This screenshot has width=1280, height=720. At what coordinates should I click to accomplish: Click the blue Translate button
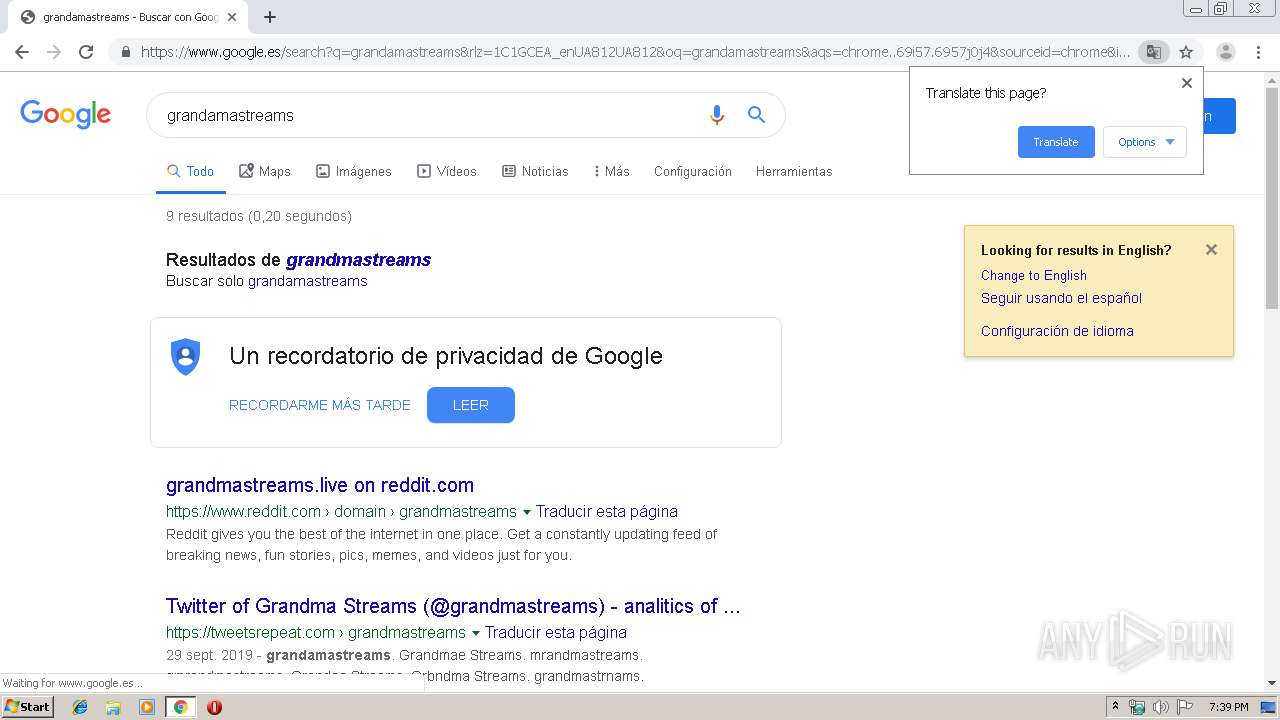[1056, 142]
